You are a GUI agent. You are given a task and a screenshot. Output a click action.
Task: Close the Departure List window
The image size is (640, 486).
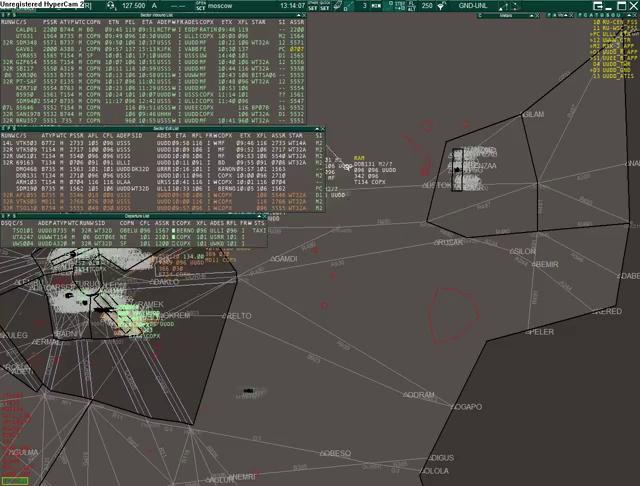coord(265,216)
